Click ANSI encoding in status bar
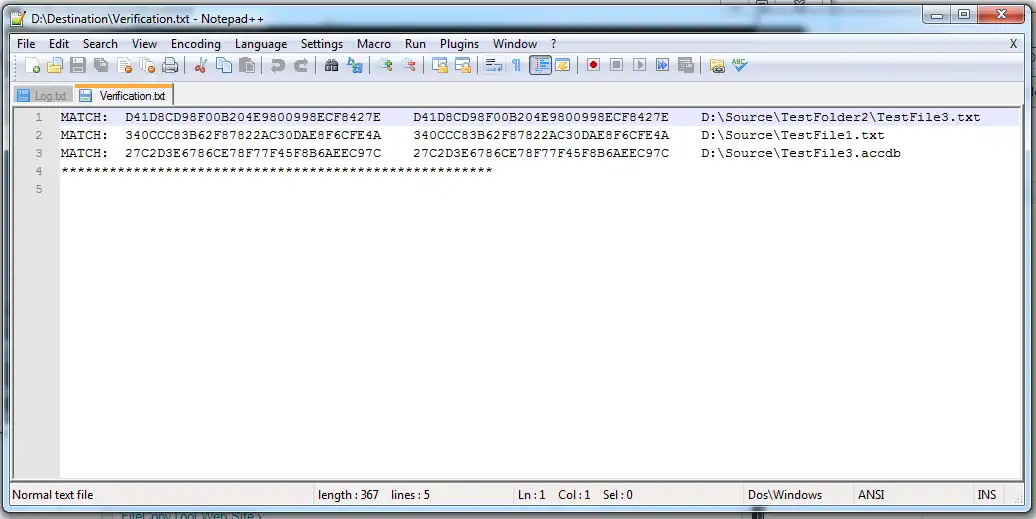Screen dimensions: 1036x519 [x=871, y=495]
